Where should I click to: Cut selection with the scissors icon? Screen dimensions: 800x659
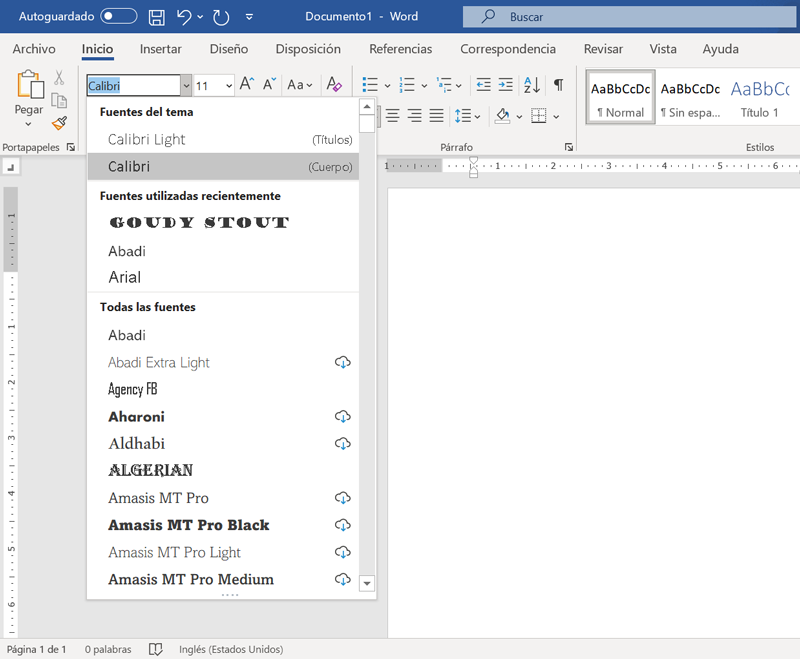click(59, 78)
